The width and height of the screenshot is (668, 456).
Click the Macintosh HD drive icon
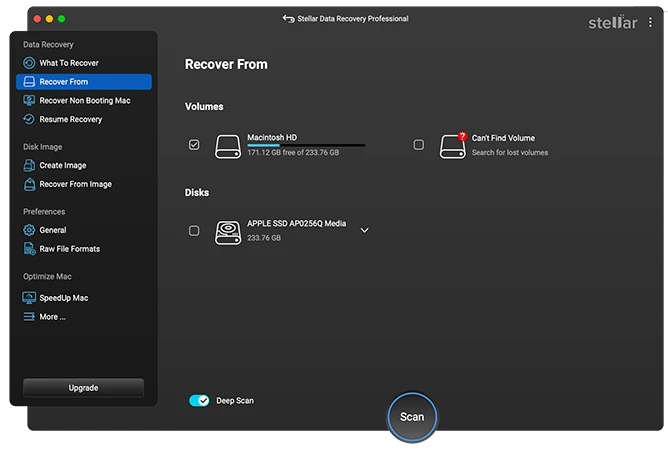[228, 147]
